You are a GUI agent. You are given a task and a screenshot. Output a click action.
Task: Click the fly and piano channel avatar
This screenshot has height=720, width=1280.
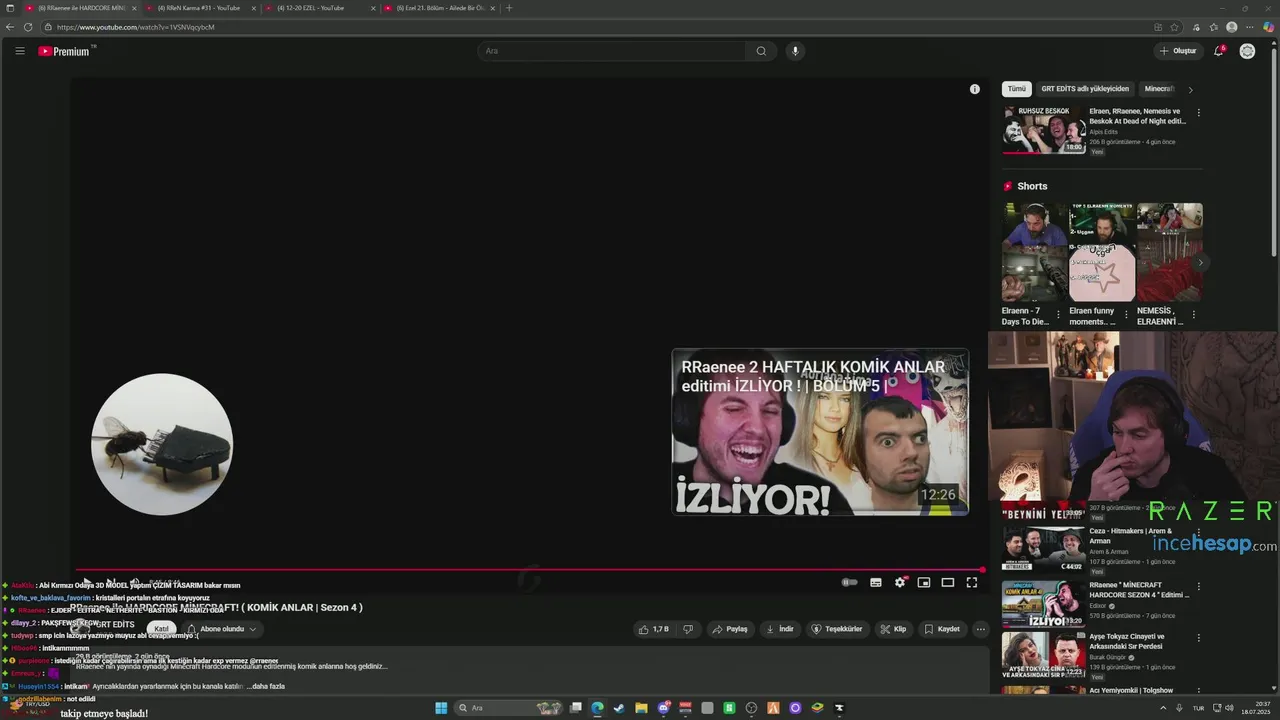(x=162, y=445)
